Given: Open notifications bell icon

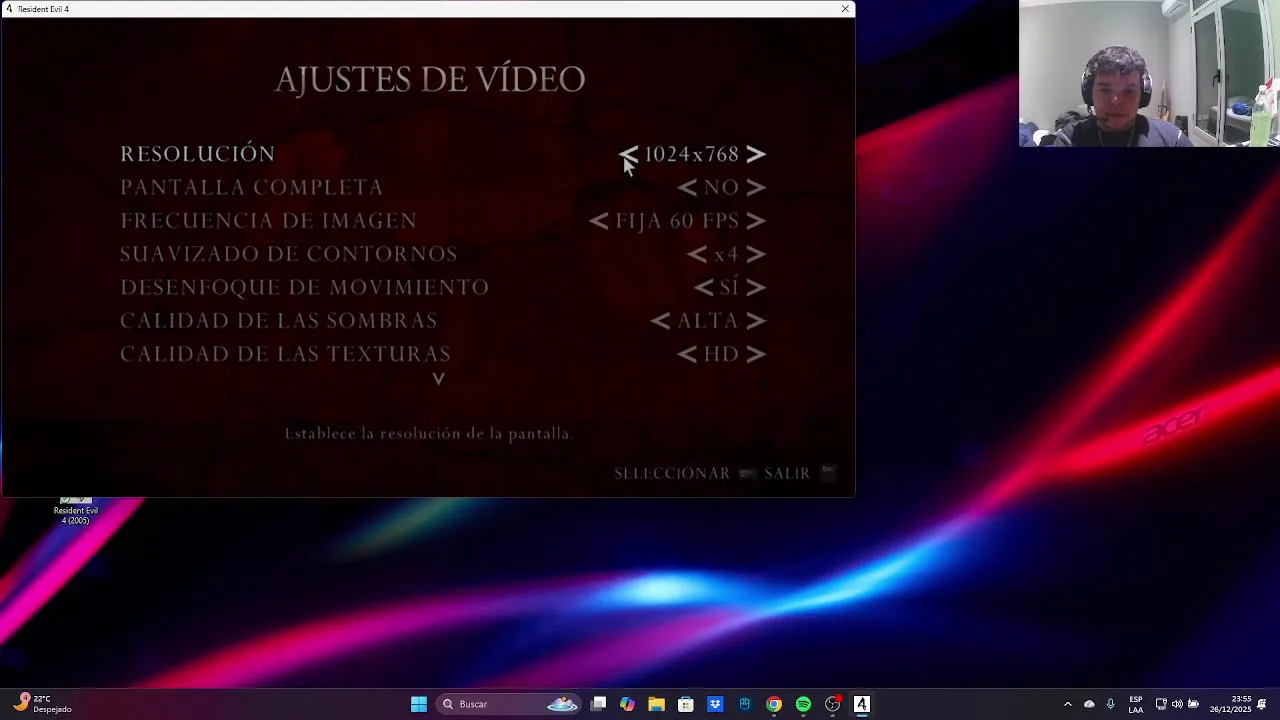Looking at the screenshot, I should pyautogui.click(x=1262, y=704).
